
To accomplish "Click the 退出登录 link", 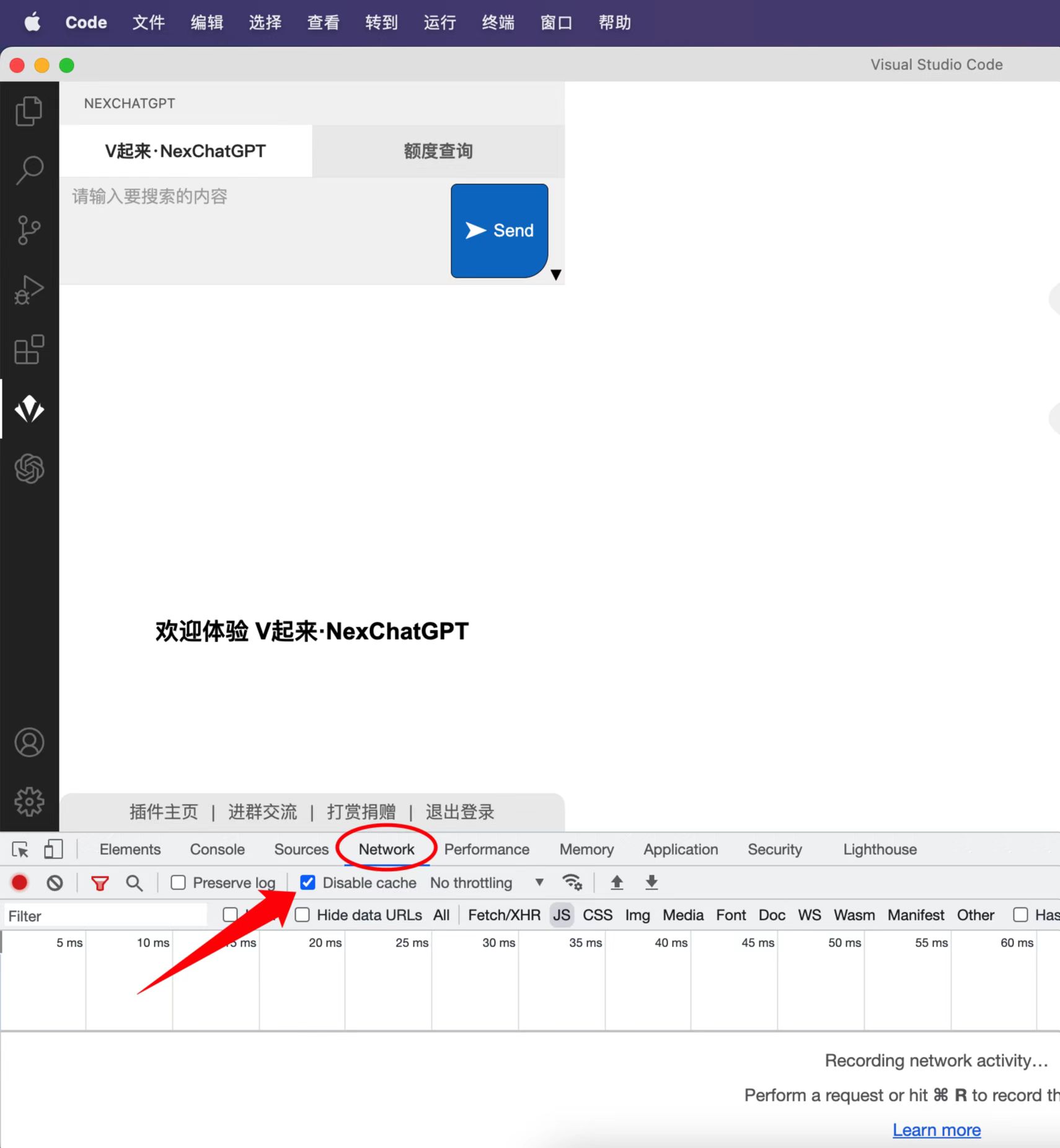I will click(460, 812).
